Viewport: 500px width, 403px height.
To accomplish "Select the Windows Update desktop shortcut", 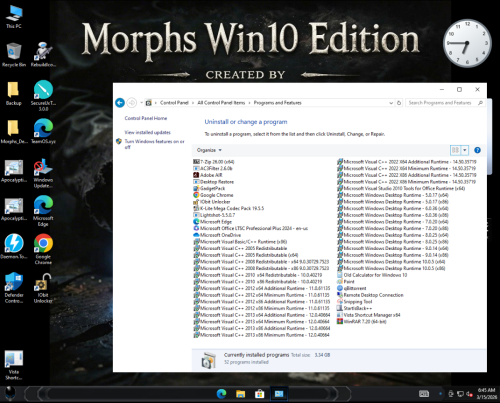I will [43, 173].
